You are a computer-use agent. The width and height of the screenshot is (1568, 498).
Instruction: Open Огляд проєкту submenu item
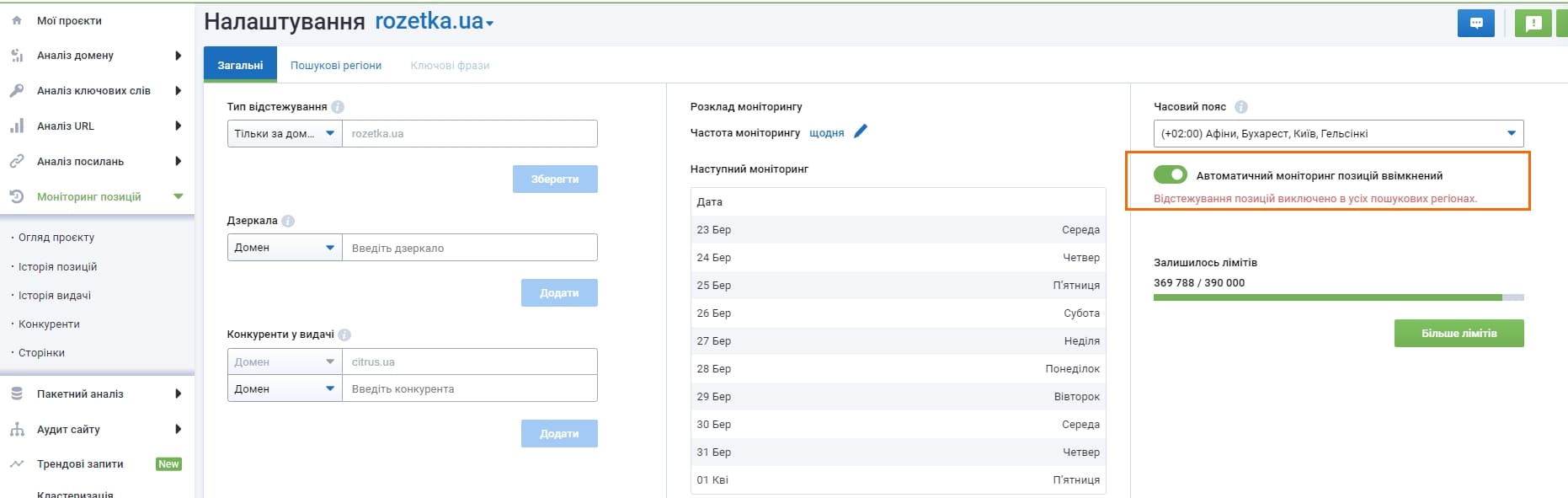(56, 238)
